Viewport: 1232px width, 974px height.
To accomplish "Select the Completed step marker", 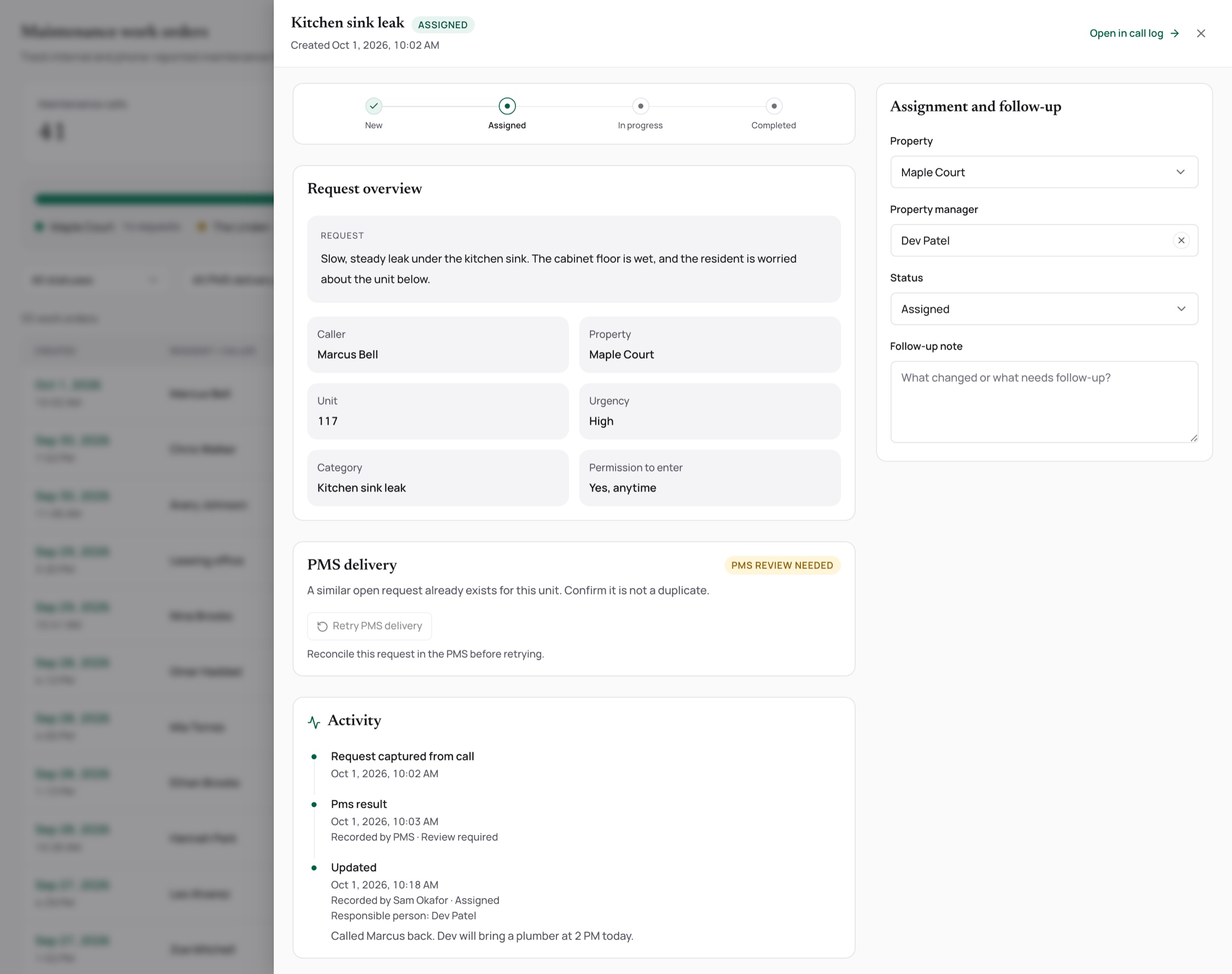I will (x=774, y=106).
